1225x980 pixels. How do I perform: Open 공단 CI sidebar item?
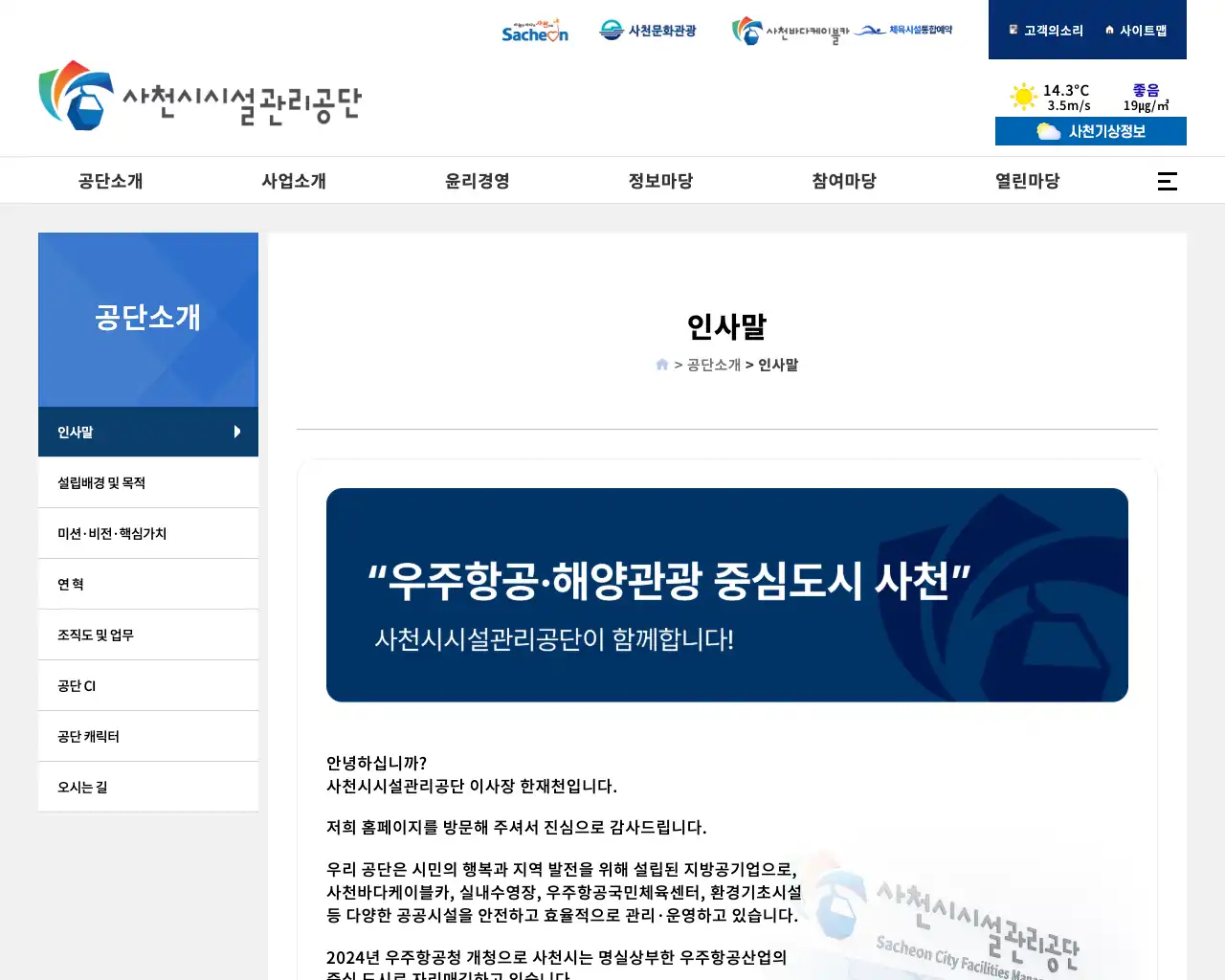click(148, 685)
